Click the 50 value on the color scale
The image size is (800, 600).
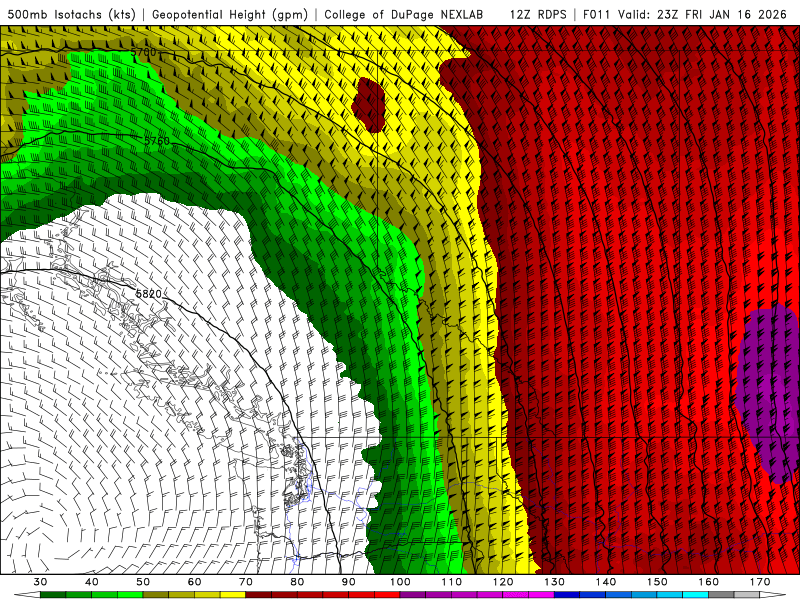[x=143, y=582]
